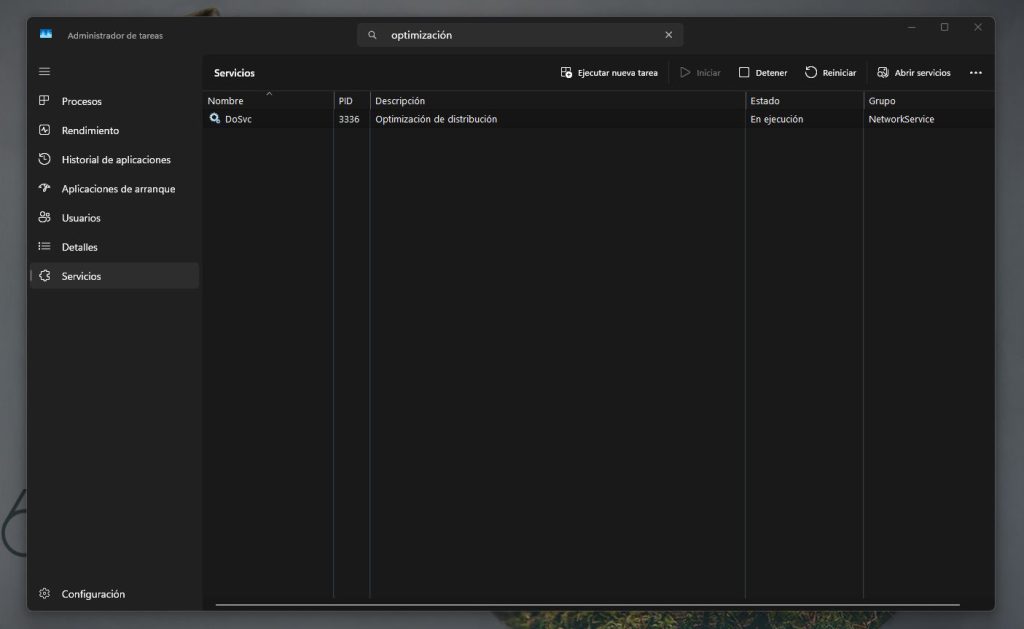Clear the search box text
Screen dimensions: 1024x629
pos(669,35)
